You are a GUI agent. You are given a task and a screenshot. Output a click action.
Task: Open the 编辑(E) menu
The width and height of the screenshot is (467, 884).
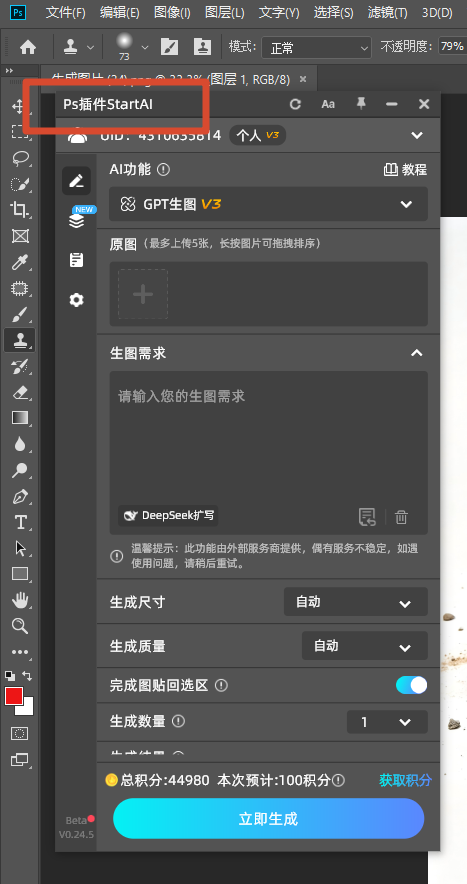[x=120, y=12]
